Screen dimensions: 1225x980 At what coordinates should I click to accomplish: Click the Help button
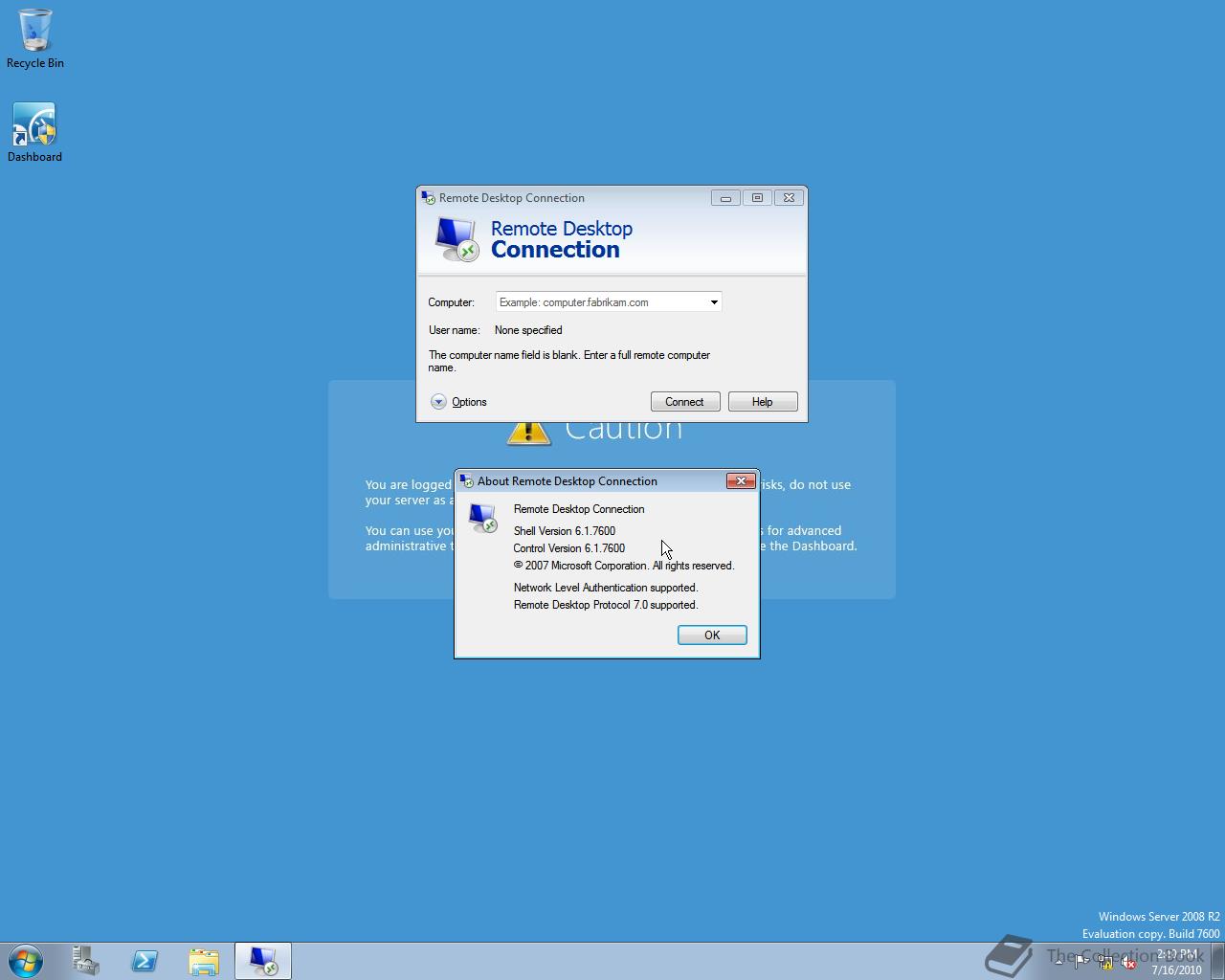click(x=763, y=402)
